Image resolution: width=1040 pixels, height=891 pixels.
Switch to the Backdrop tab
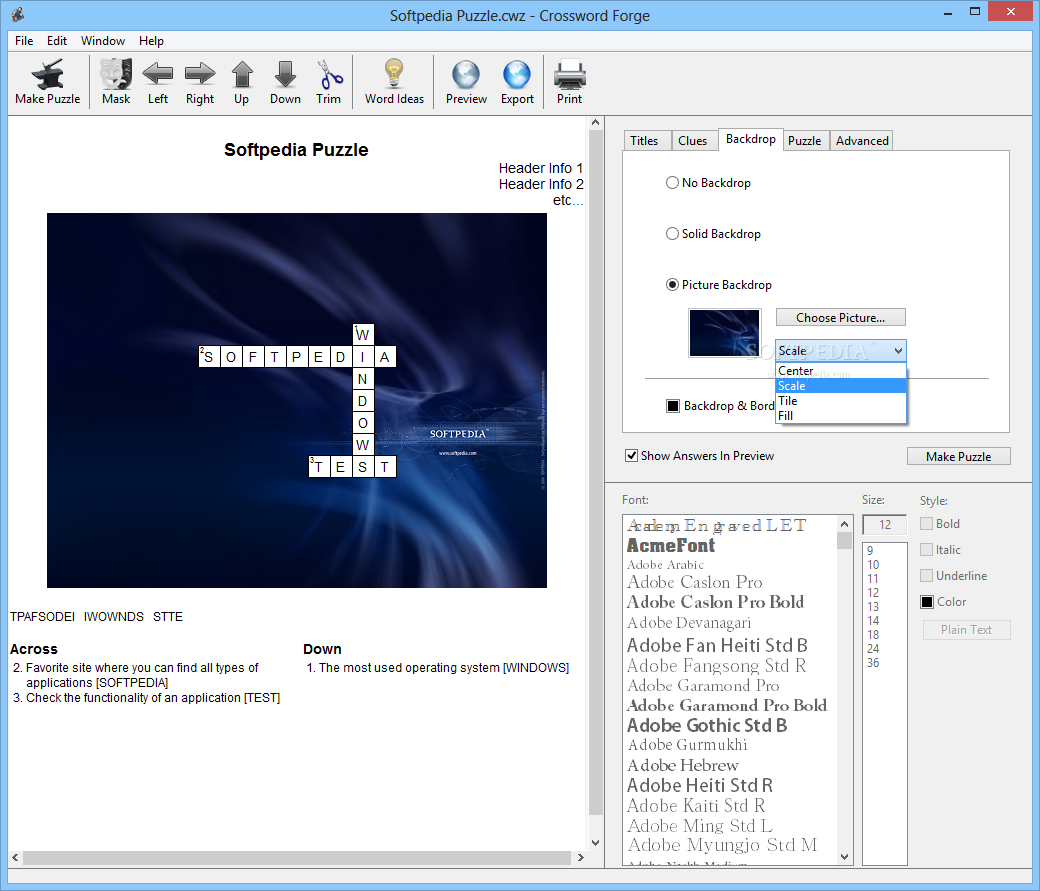coord(750,139)
